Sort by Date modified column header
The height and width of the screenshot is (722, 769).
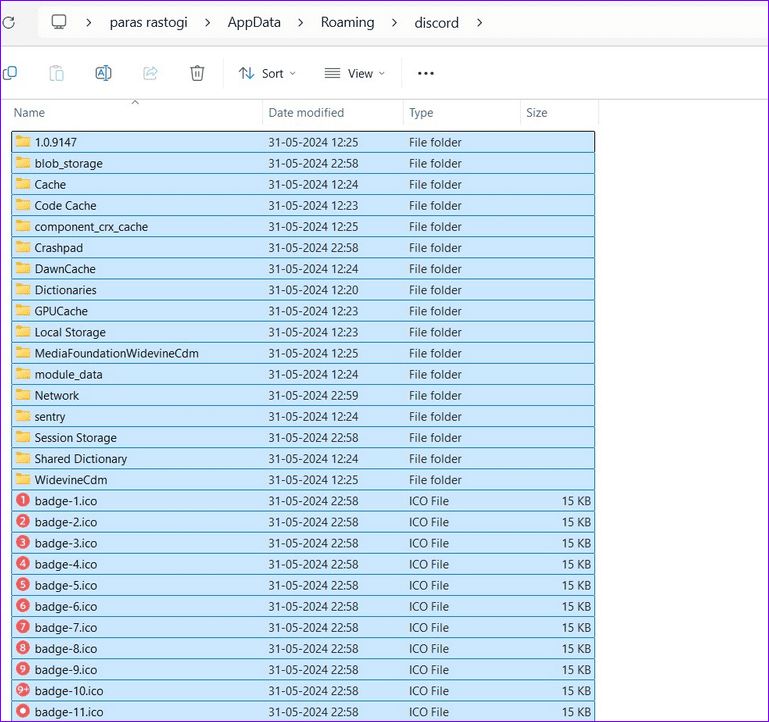pos(306,113)
